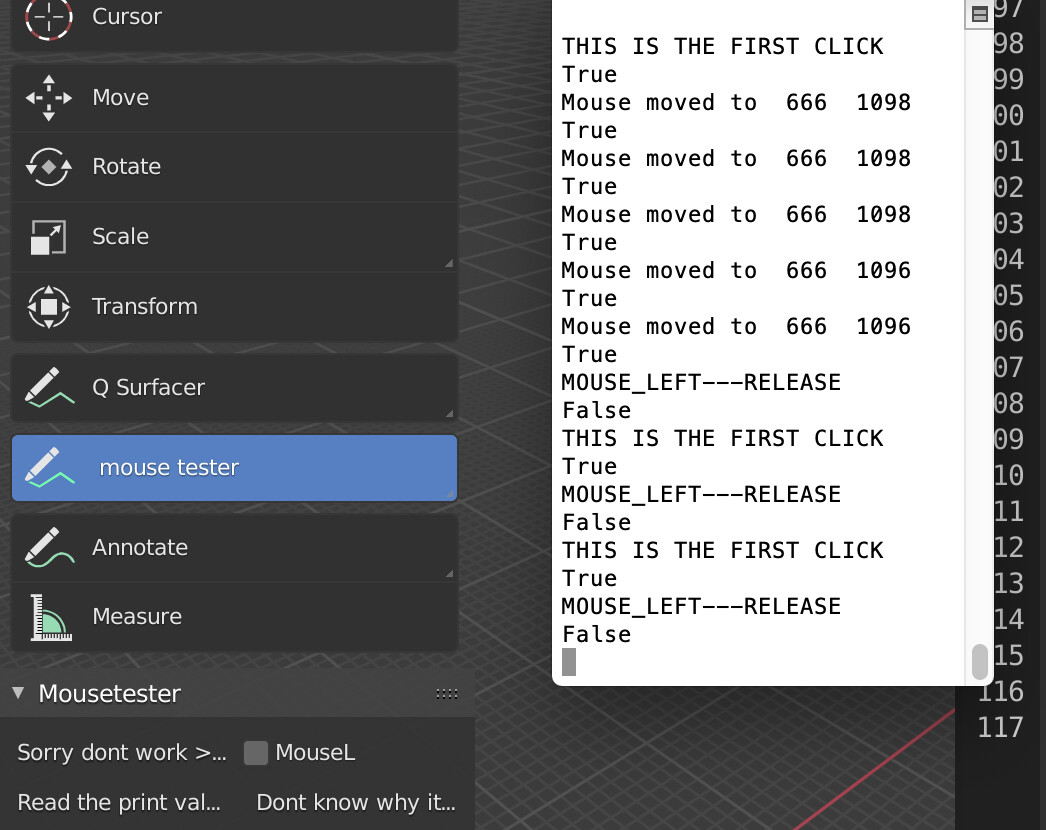
Task: Select the Rotate tool icon
Action: point(49,167)
